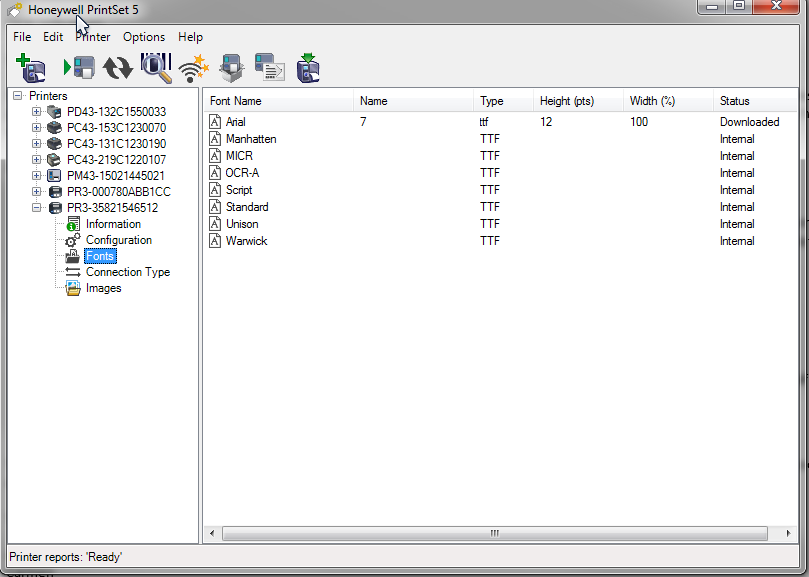Open the Edit menu
The height and width of the screenshot is (577, 809).
click(53, 37)
